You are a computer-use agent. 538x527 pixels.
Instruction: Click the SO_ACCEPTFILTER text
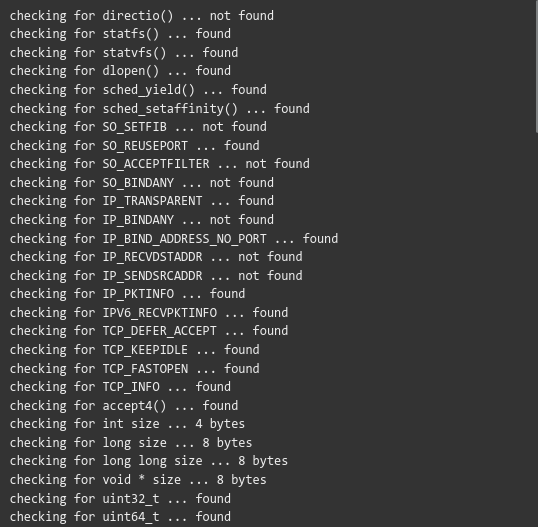(156, 164)
